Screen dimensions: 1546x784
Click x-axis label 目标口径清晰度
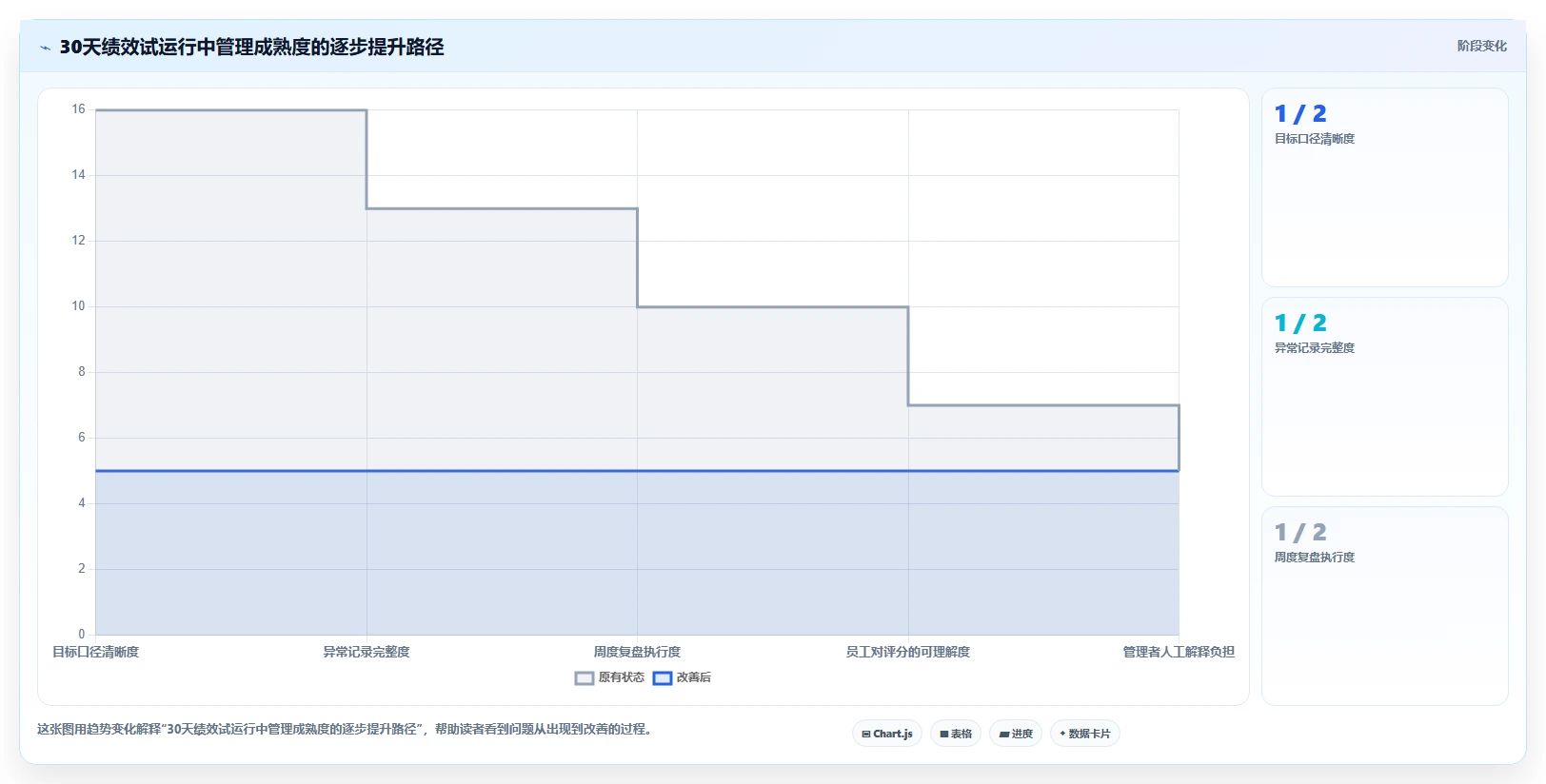point(95,652)
